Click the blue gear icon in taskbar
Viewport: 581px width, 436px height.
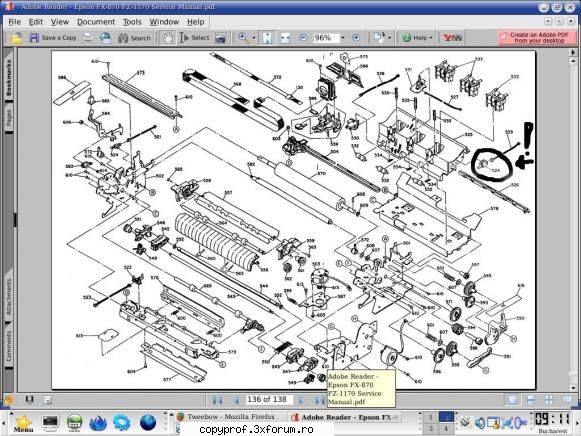pyautogui.click(x=122, y=423)
